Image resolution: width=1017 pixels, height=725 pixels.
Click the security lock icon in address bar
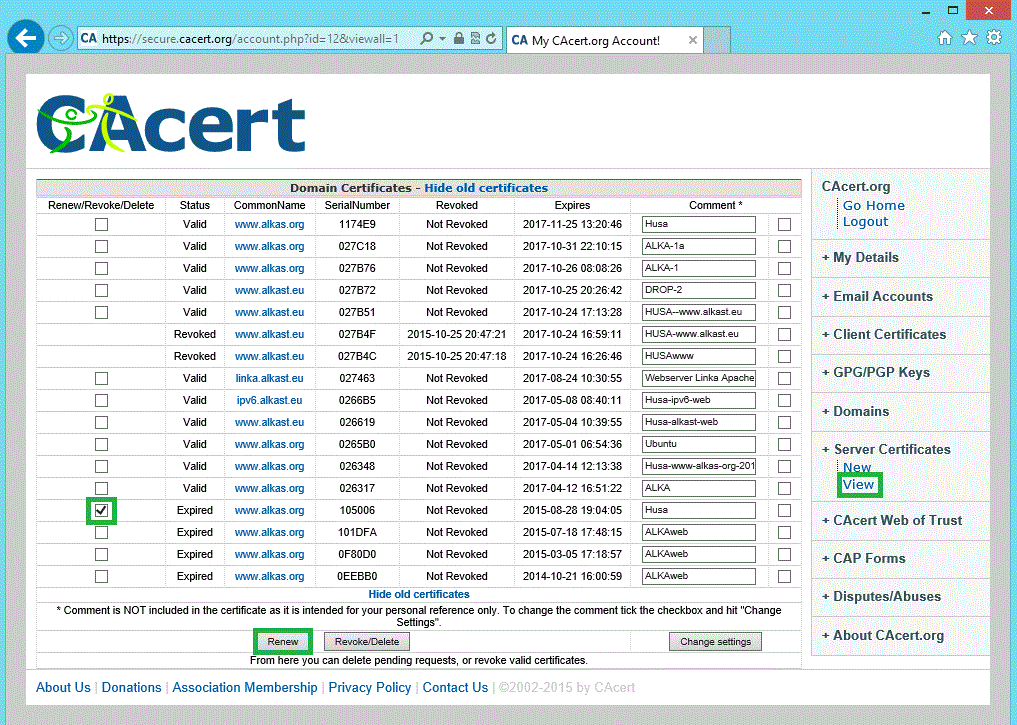coord(458,39)
